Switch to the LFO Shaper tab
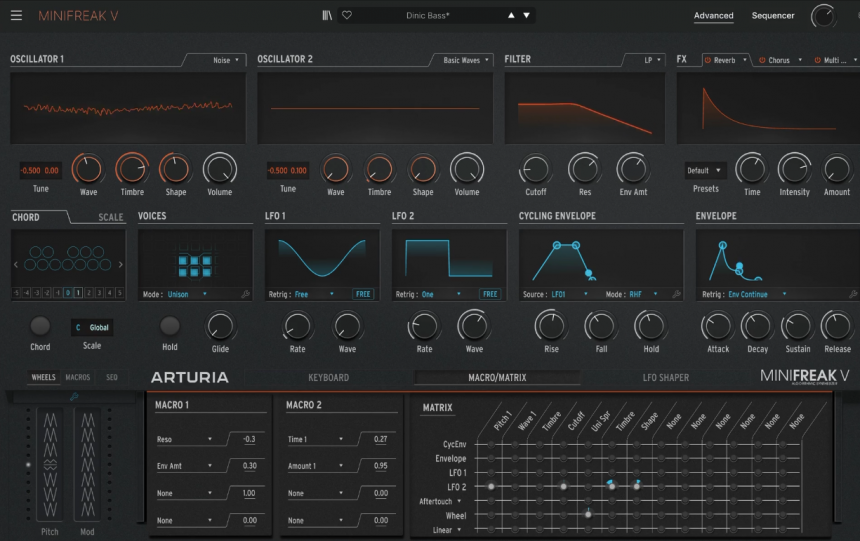The width and height of the screenshot is (860, 541). click(665, 377)
